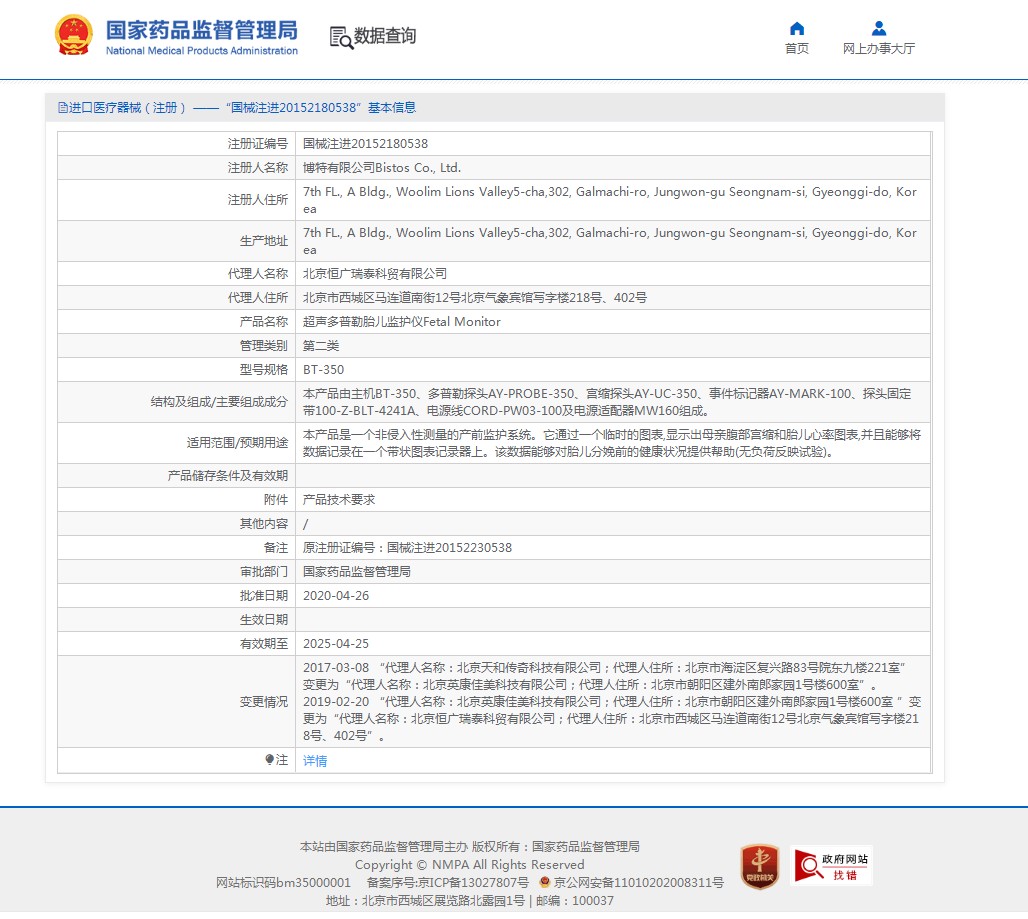
Task: Click the 数据查询 magnifier document icon
Action: click(x=341, y=37)
